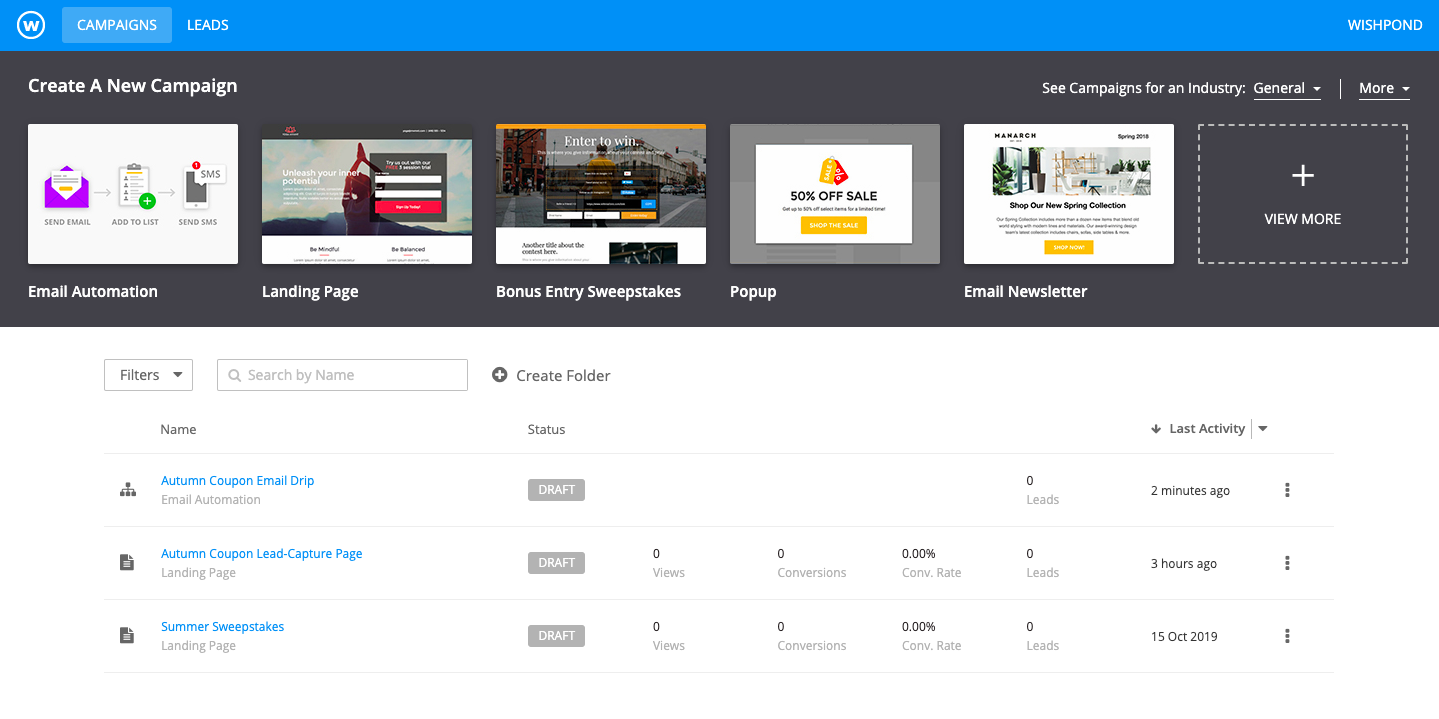Click the automation icon for Autumn Coupon Email Drip
Viewport: 1439px width, 719px height.
(x=127, y=490)
